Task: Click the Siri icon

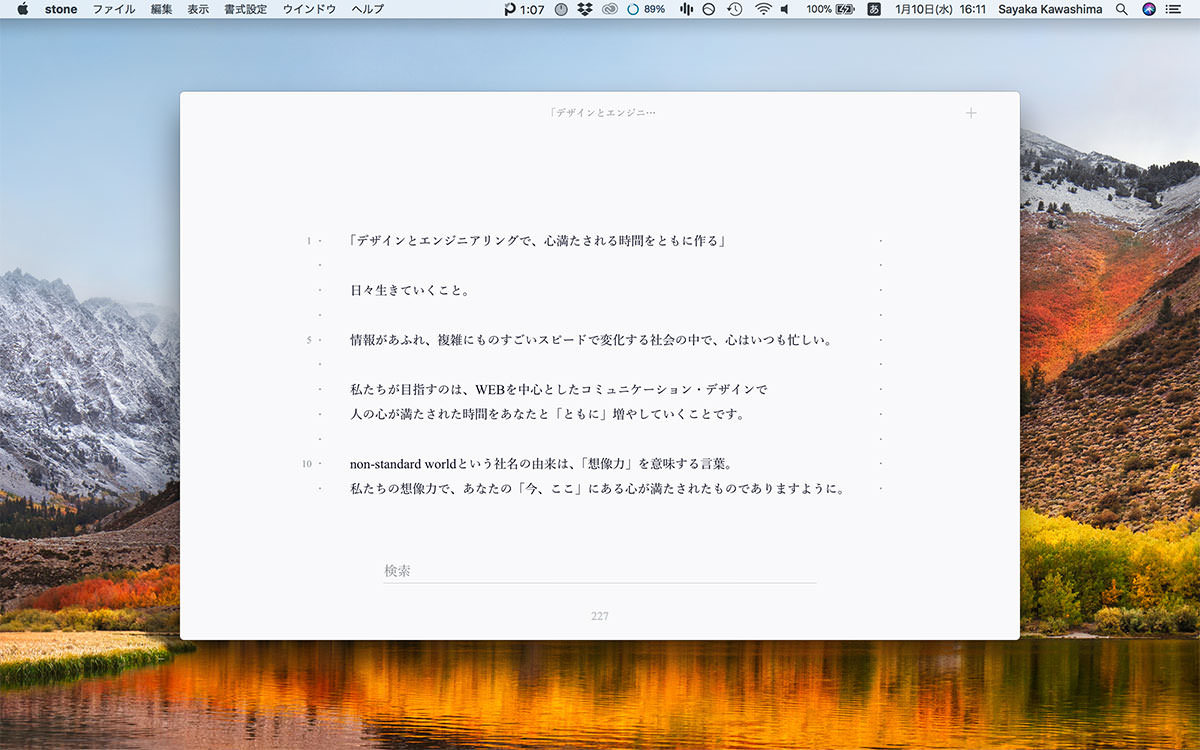Action: click(1149, 9)
